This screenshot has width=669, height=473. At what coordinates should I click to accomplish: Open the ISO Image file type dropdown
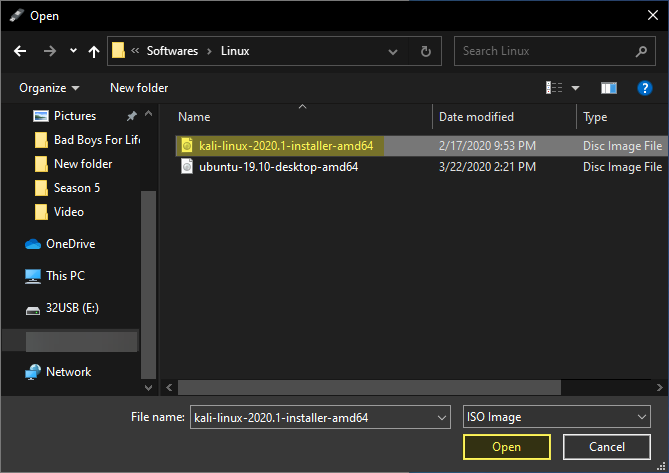coord(557,417)
